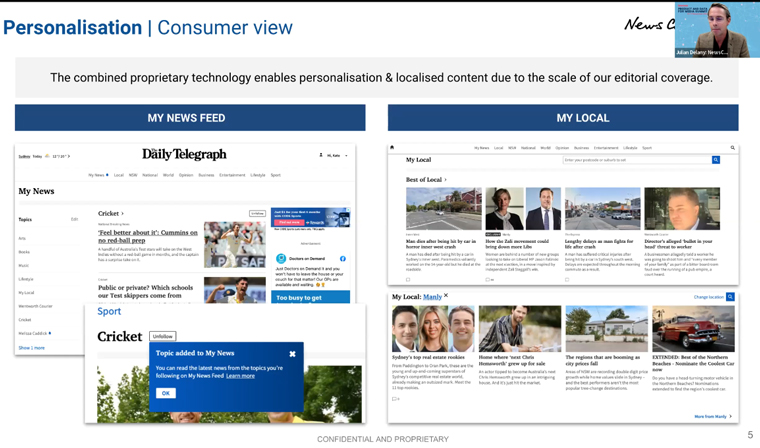This screenshot has height=448, width=760.
Task: Select Business tab in Daily Telegraph nav
Action: (206, 175)
